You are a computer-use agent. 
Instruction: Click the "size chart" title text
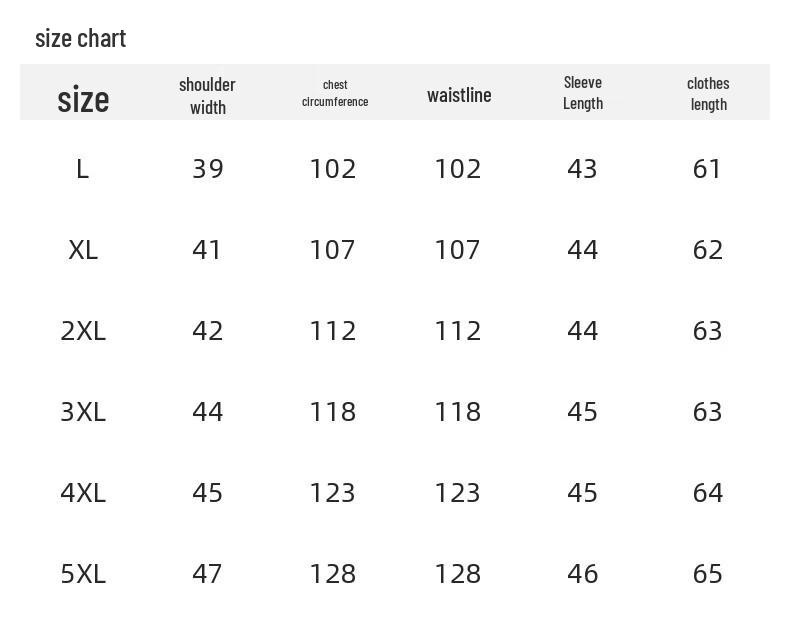tap(81, 39)
